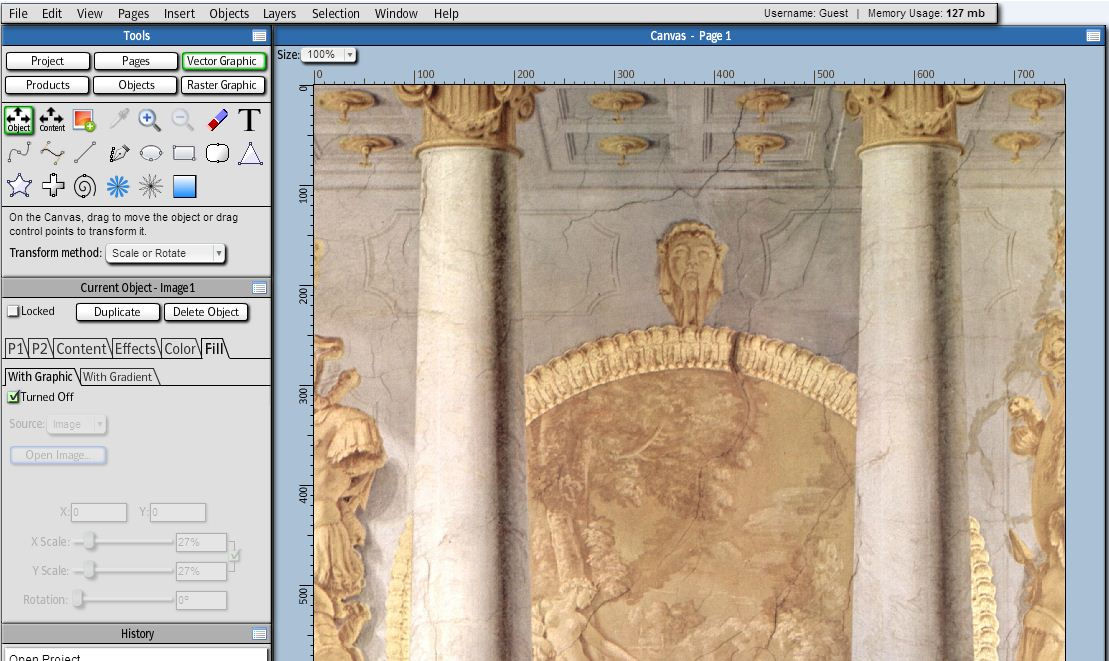Open the Layers menu
The width and height of the screenshot is (1109, 661).
(x=279, y=13)
